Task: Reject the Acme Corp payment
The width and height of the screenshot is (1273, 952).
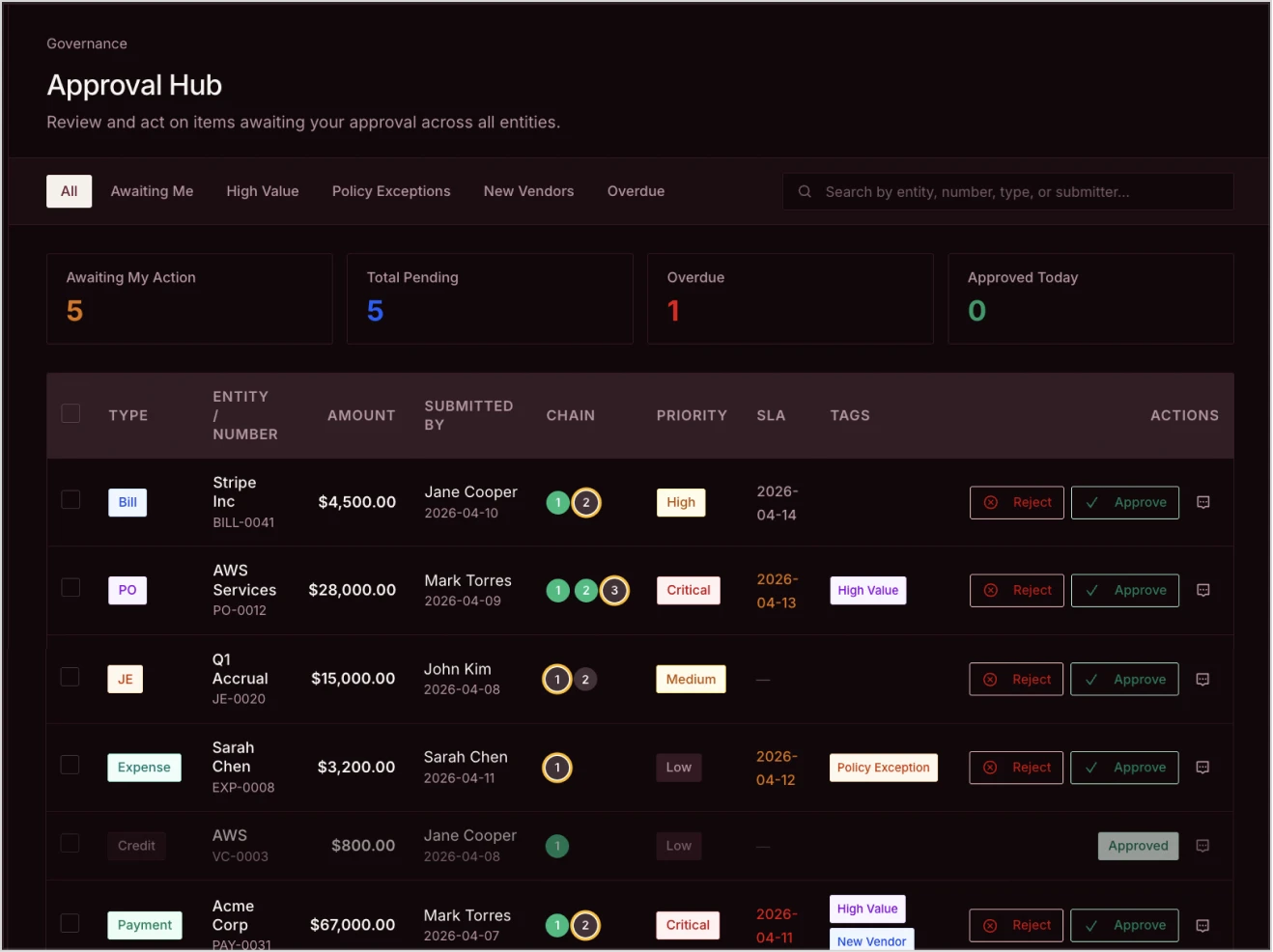Action: 1016,925
